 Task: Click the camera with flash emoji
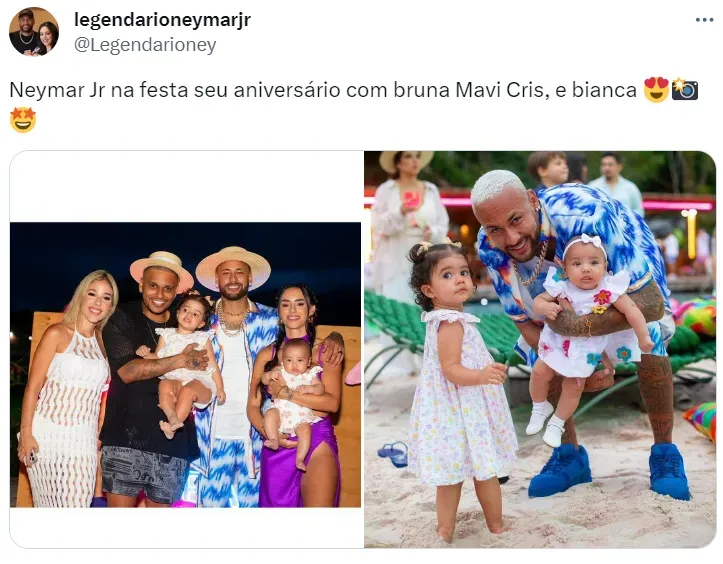pyautogui.click(x=684, y=90)
